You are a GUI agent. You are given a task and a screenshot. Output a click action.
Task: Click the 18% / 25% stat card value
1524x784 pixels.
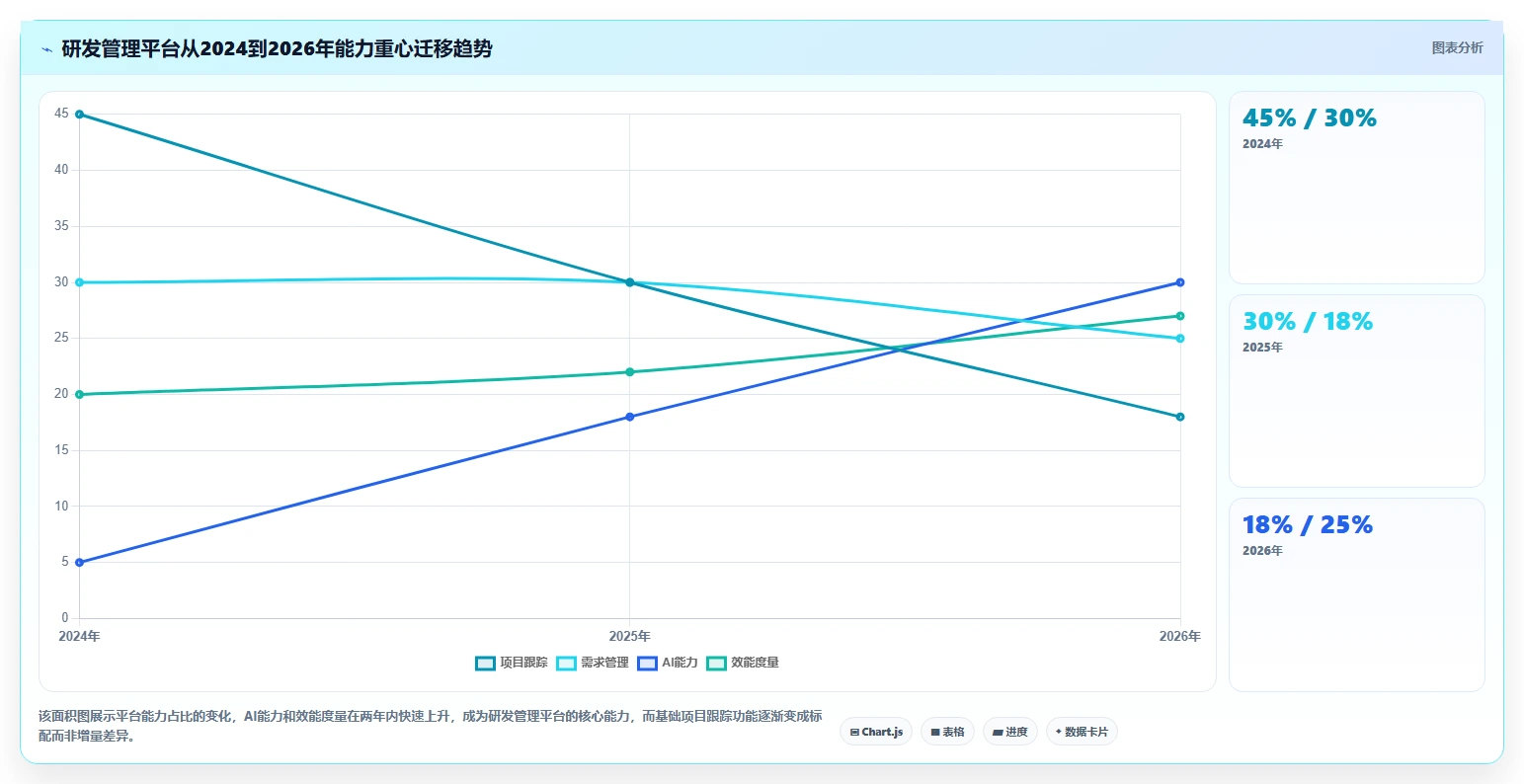1308,525
